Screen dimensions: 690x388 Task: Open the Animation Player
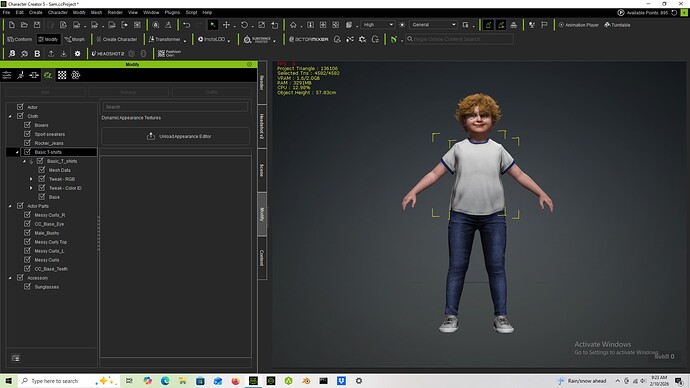(579, 25)
